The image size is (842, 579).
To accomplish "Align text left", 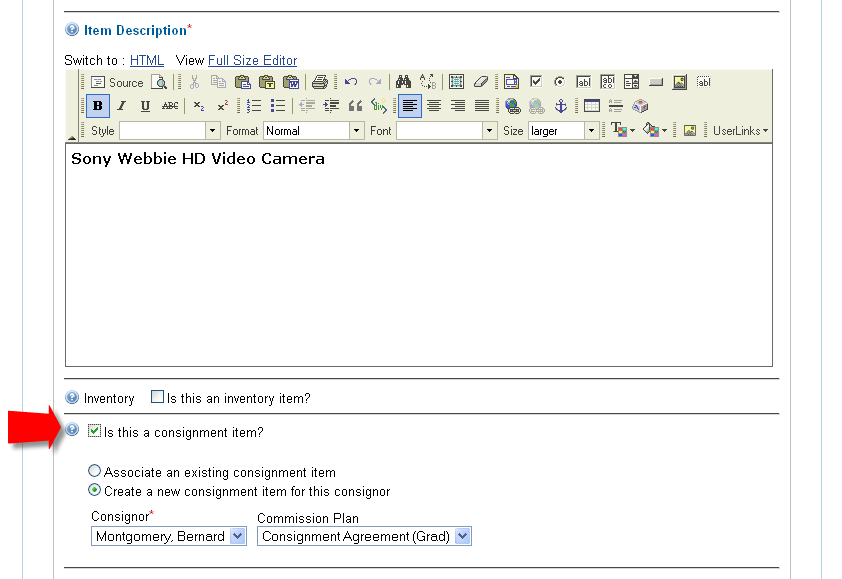I will [x=410, y=106].
